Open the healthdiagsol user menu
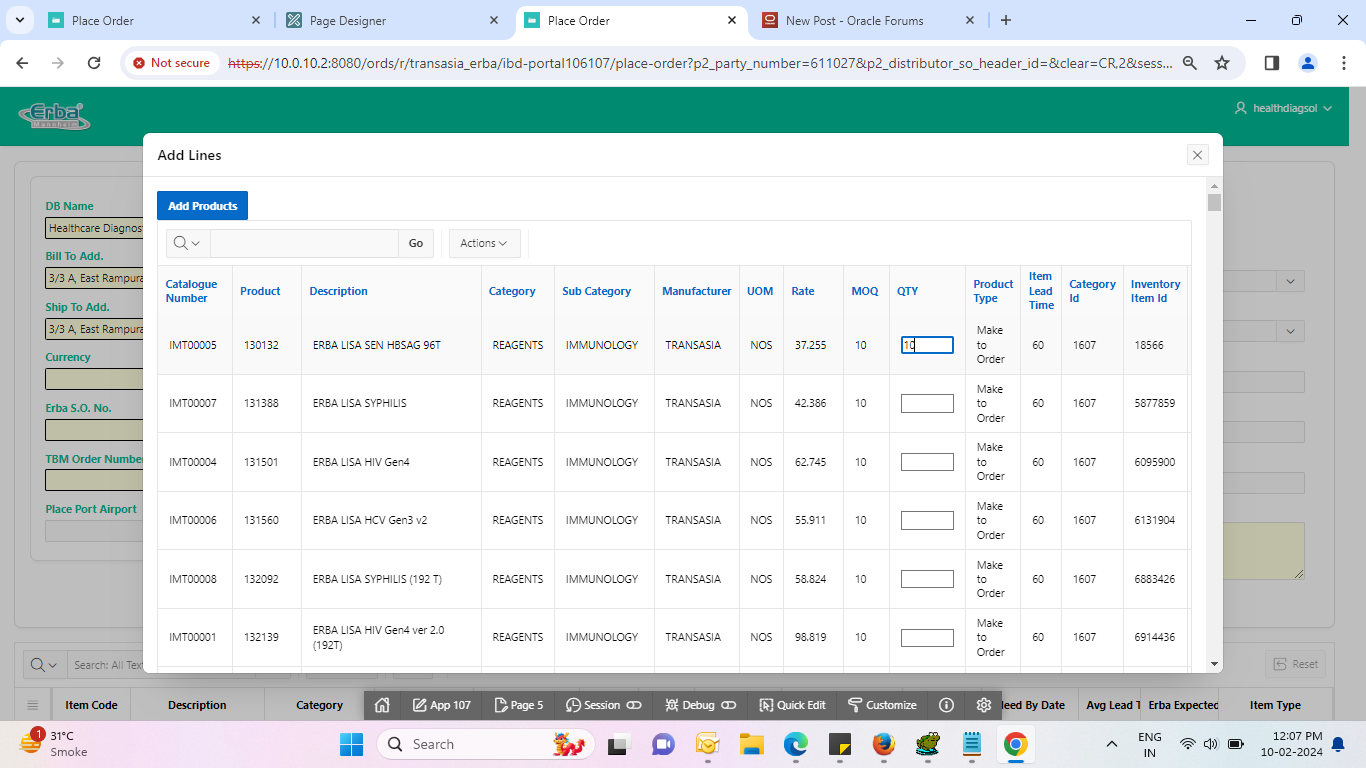This screenshot has width=1366, height=768. pyautogui.click(x=1283, y=108)
